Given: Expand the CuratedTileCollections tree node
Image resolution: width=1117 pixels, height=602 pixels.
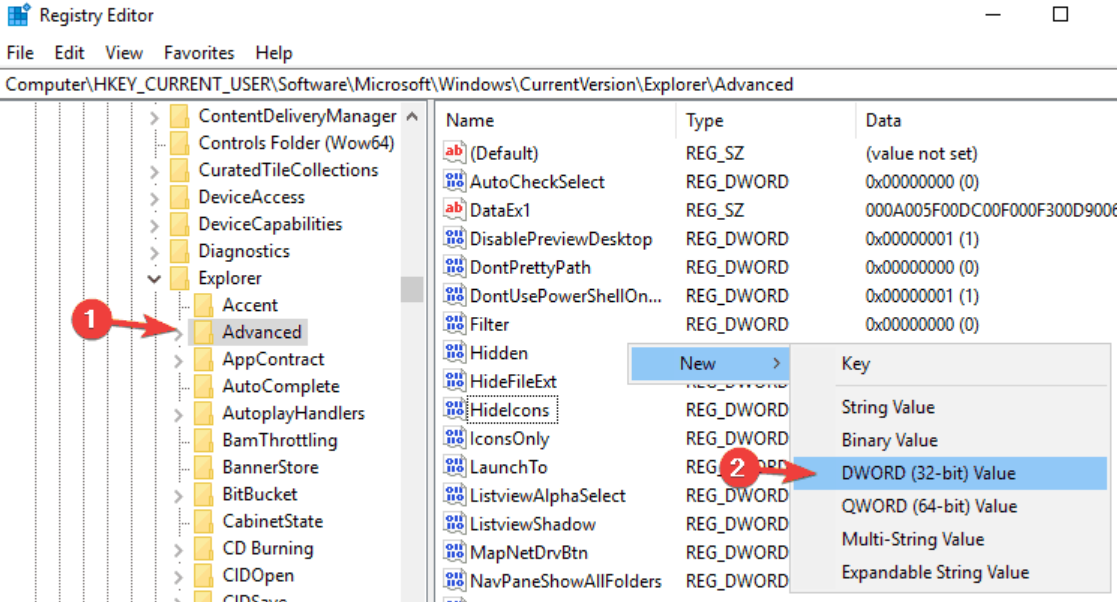Looking at the screenshot, I should click(155, 171).
